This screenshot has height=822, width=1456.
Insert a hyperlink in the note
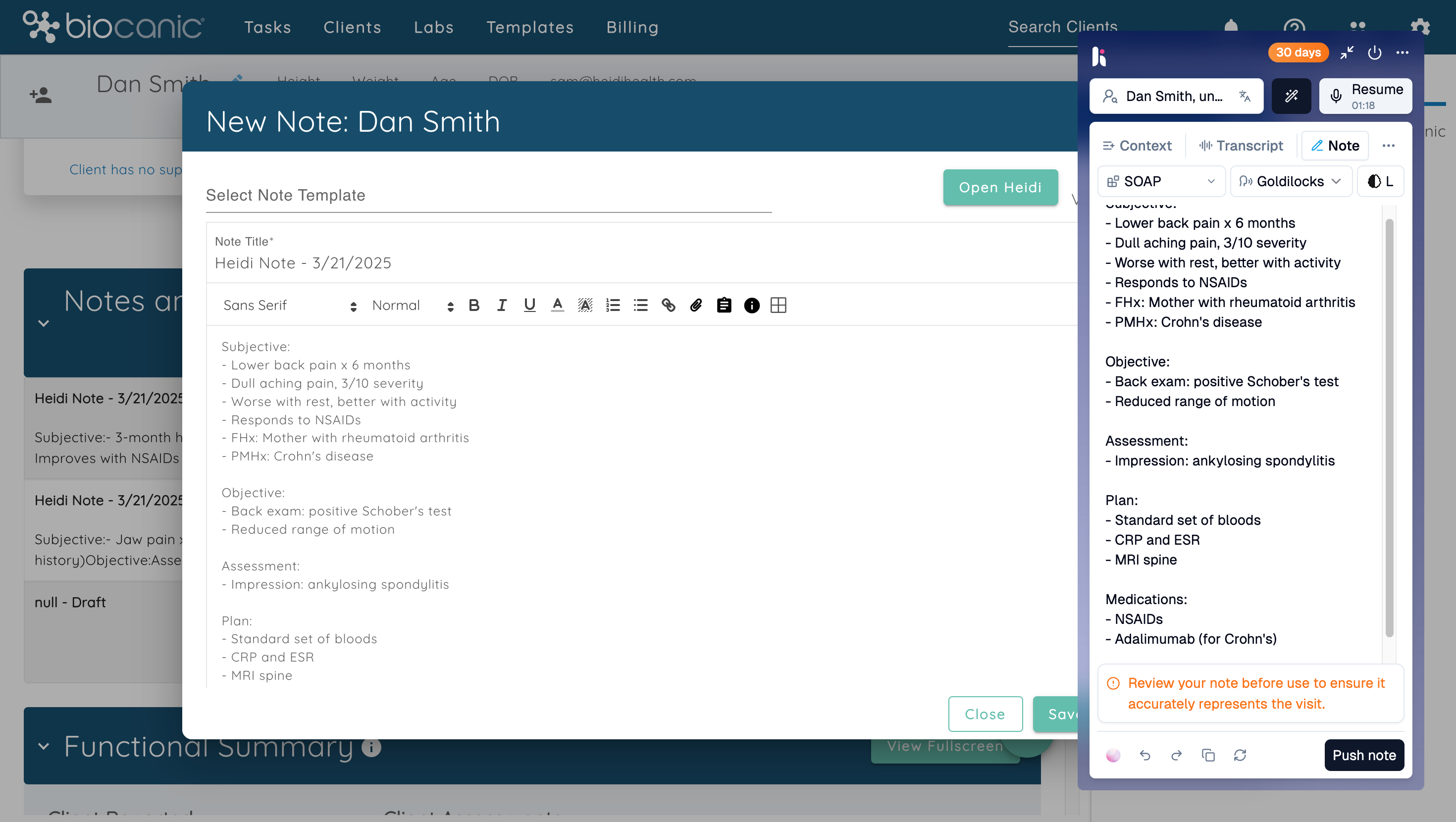point(668,306)
